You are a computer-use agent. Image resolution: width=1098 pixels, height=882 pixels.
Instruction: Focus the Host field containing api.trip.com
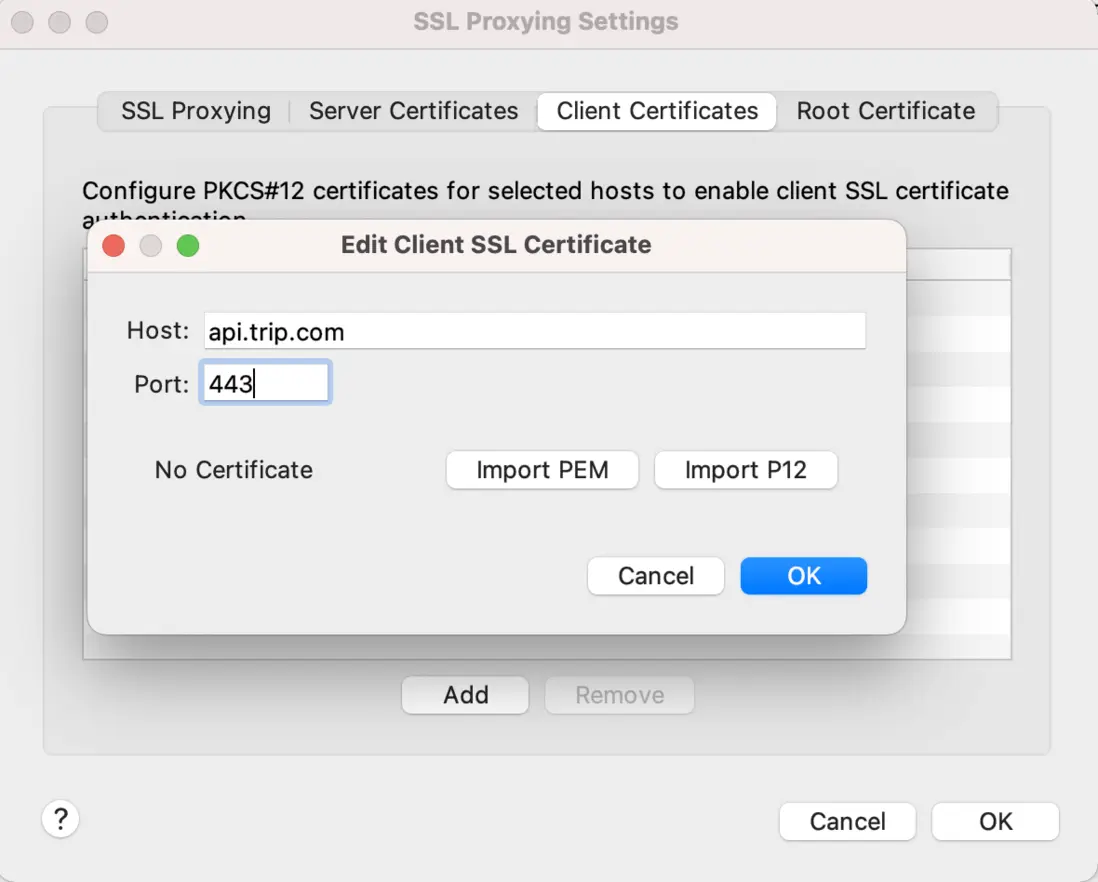pos(534,331)
